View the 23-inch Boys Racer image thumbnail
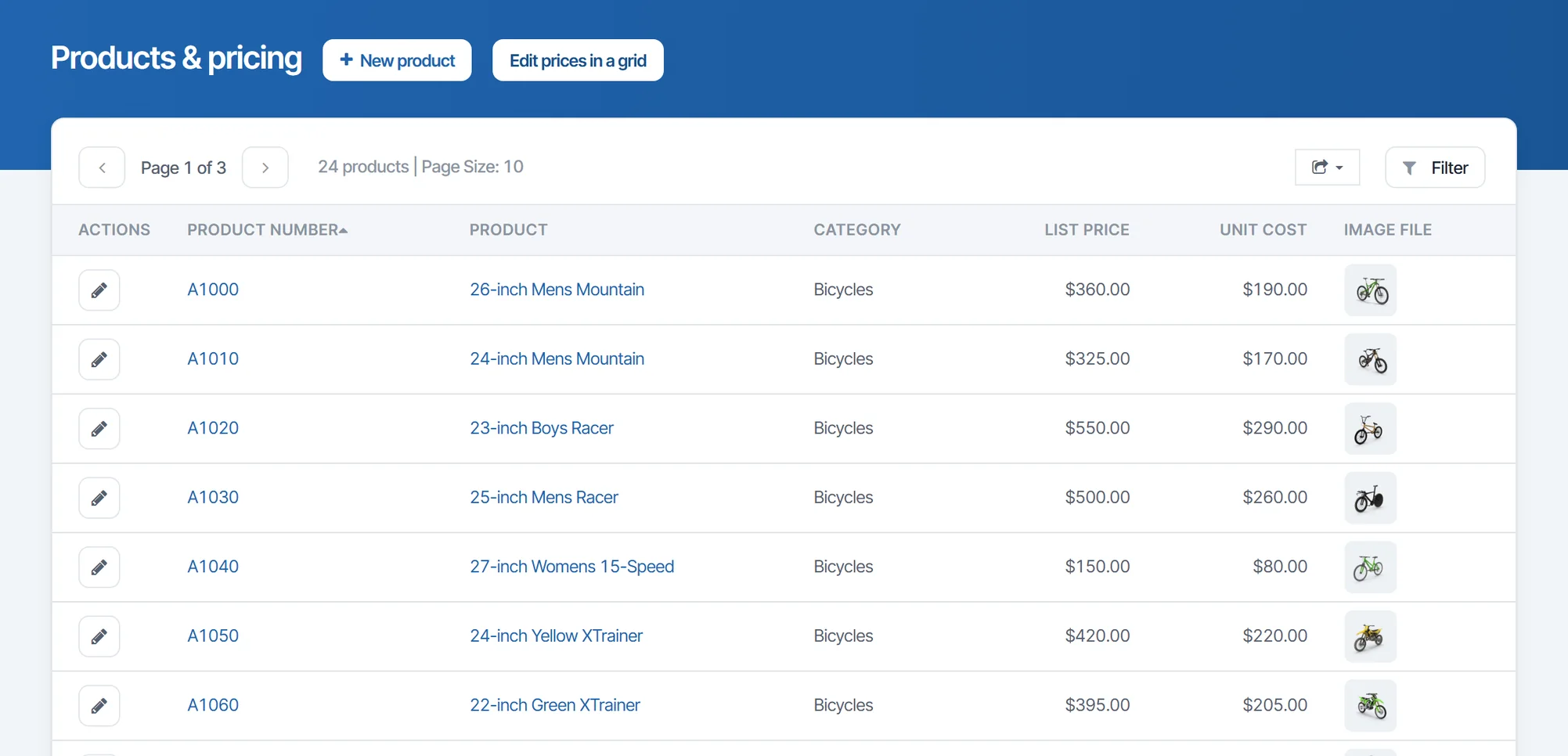This screenshot has width=1568, height=756. point(1371,429)
